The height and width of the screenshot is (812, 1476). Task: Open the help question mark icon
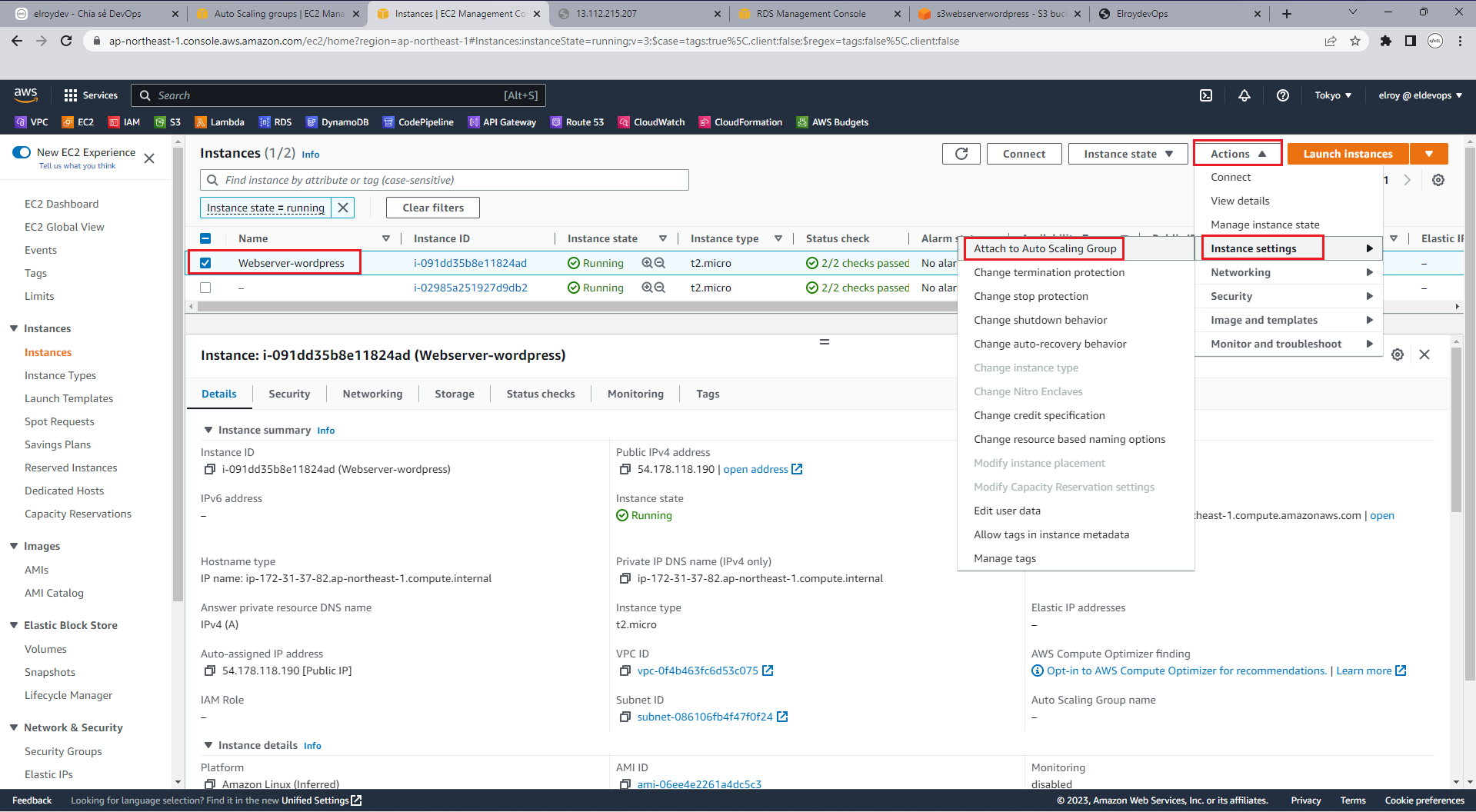(x=1283, y=95)
